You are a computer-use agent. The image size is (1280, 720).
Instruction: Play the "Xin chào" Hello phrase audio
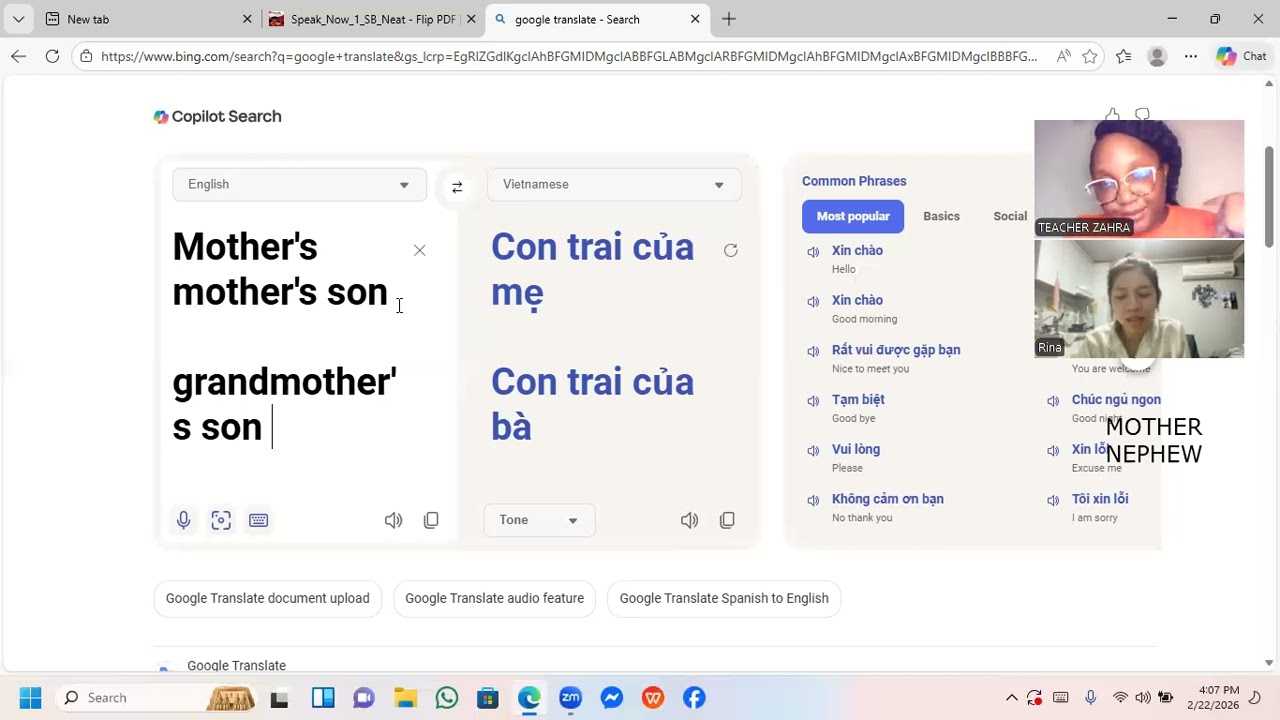pos(813,252)
